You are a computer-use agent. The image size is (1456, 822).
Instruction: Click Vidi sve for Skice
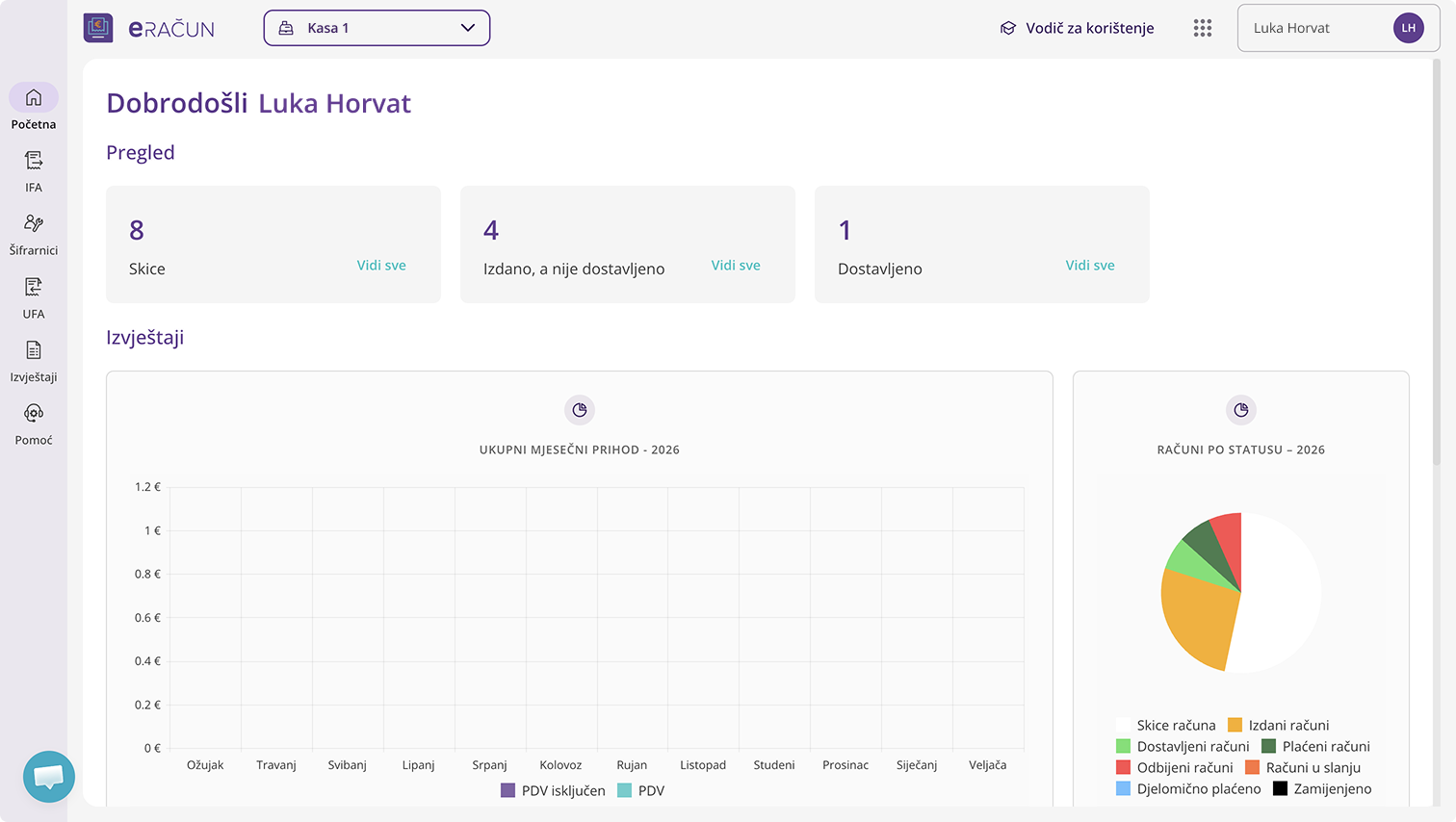(x=381, y=265)
